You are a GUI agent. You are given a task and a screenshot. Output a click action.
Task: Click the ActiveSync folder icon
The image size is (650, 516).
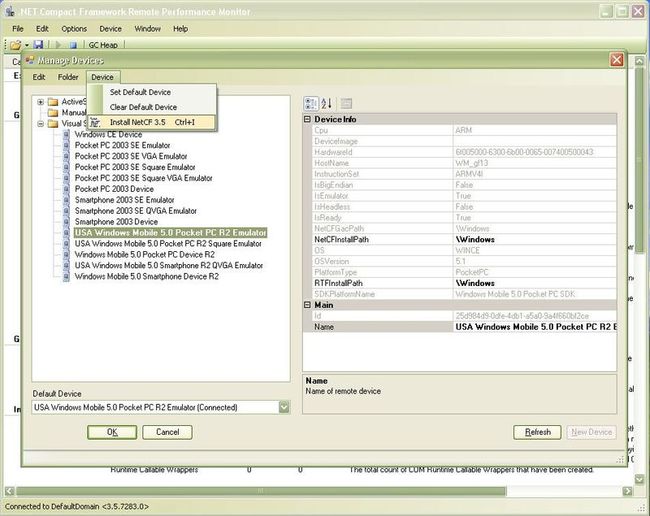click(x=53, y=102)
